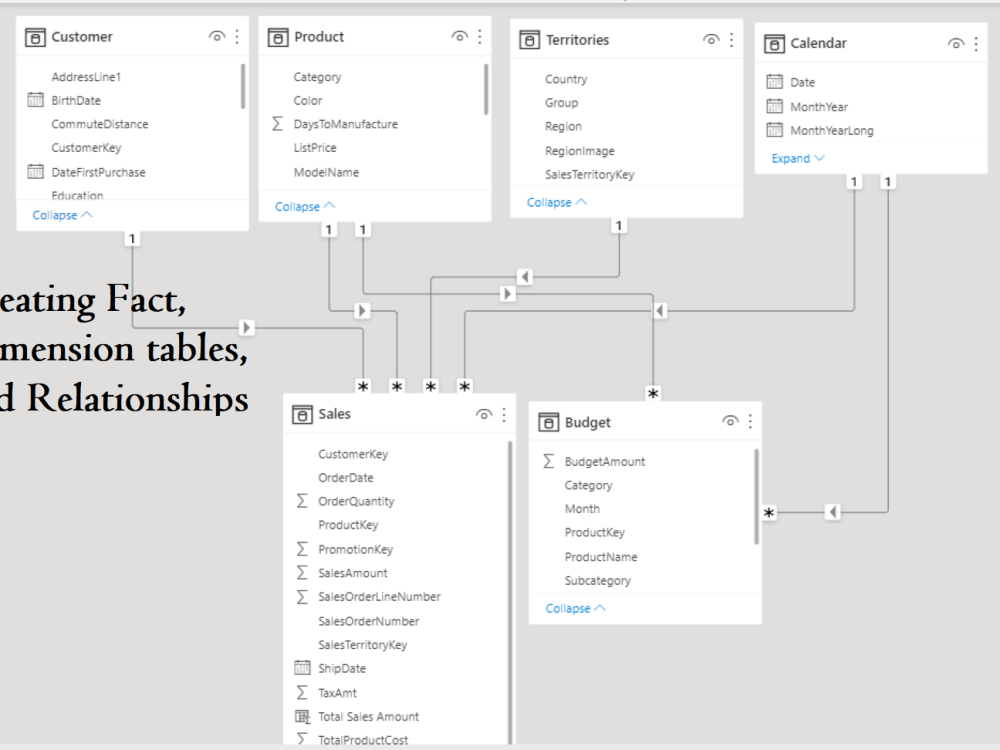The image size is (1000, 750).
Task: Click sigma icon next to DaysToManufacture
Action: [277, 123]
